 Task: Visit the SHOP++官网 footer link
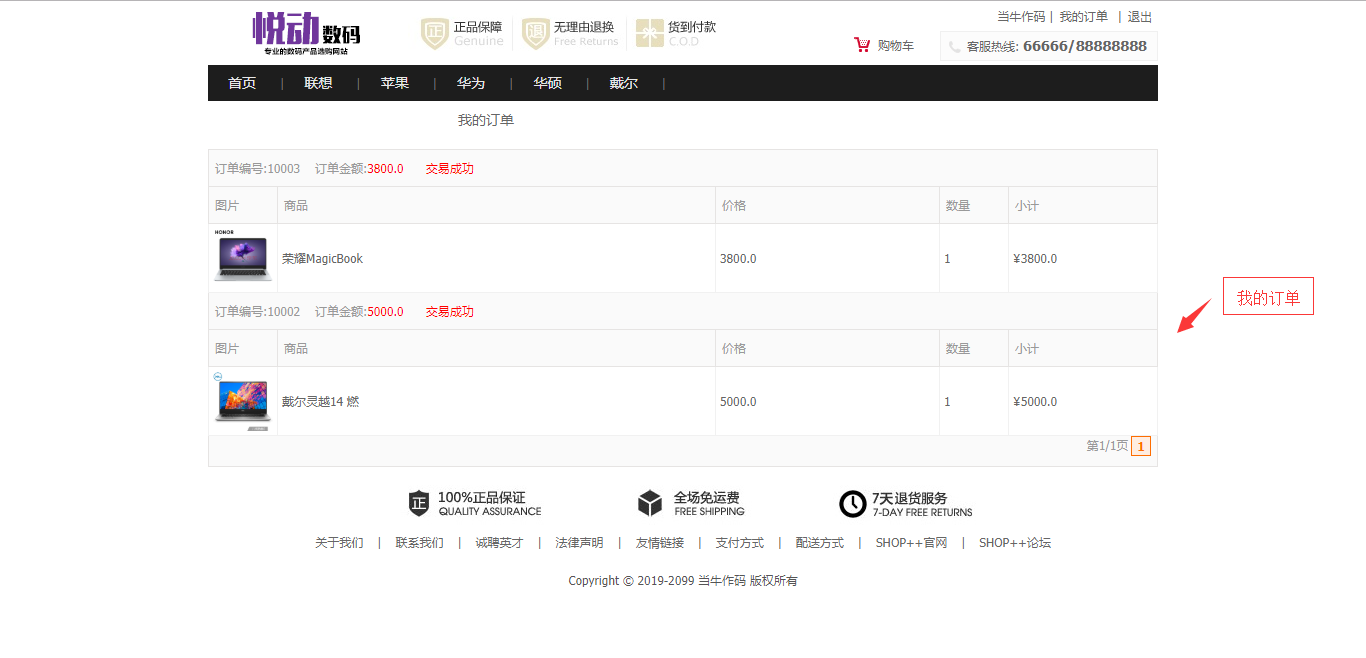(x=911, y=543)
